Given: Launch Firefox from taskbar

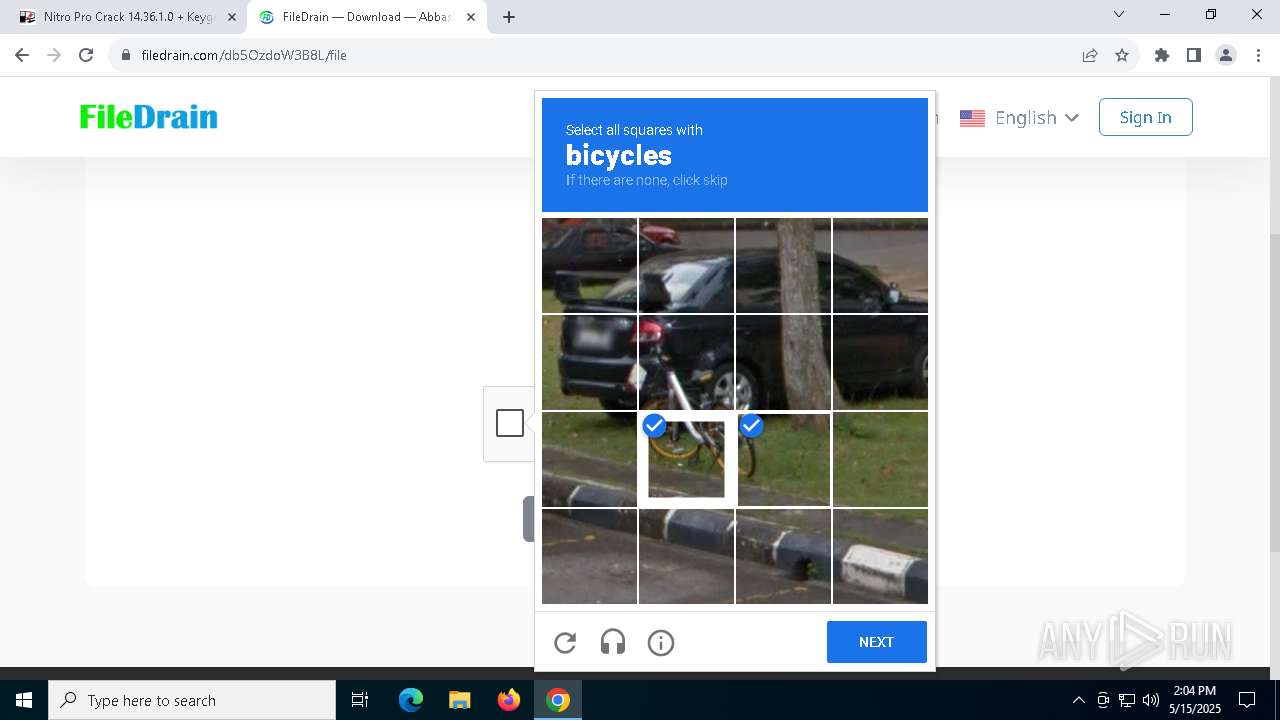Looking at the screenshot, I should (509, 700).
